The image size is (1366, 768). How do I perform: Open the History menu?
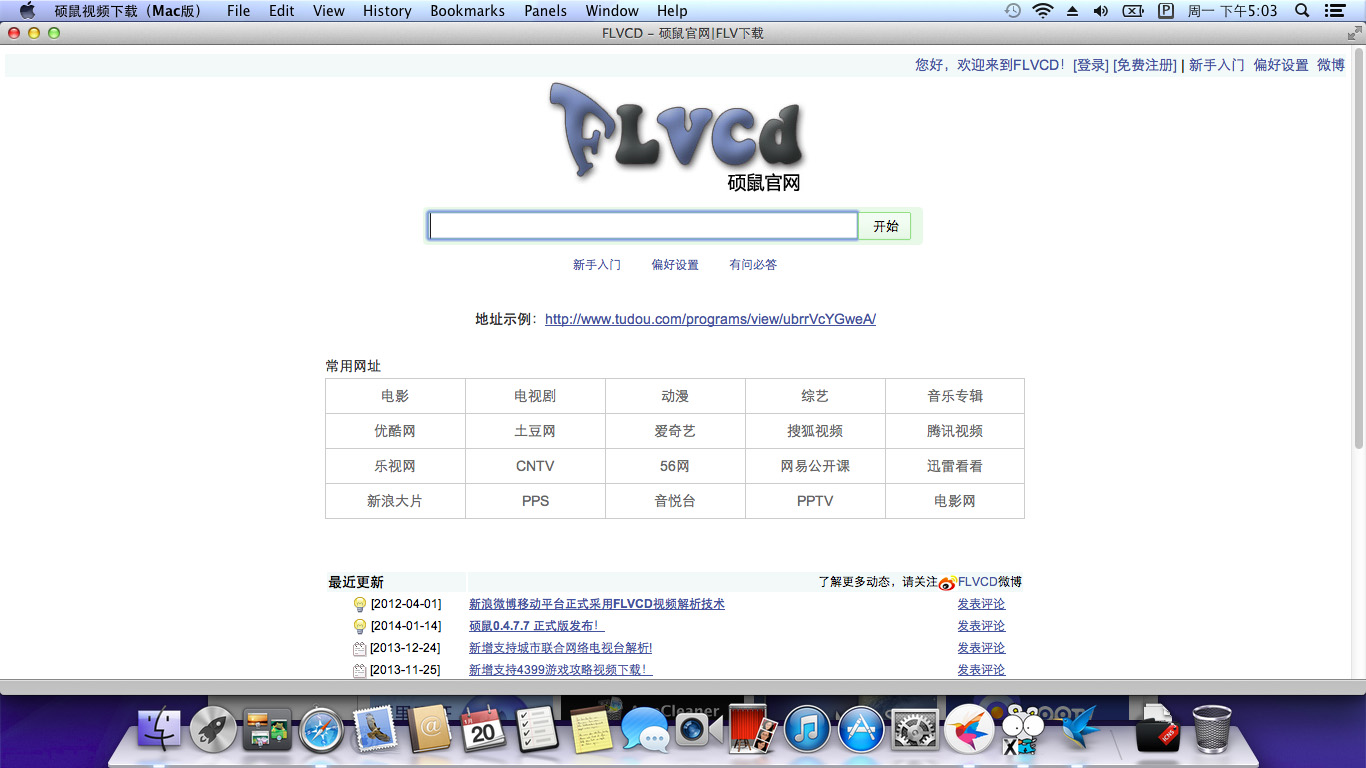coord(387,11)
